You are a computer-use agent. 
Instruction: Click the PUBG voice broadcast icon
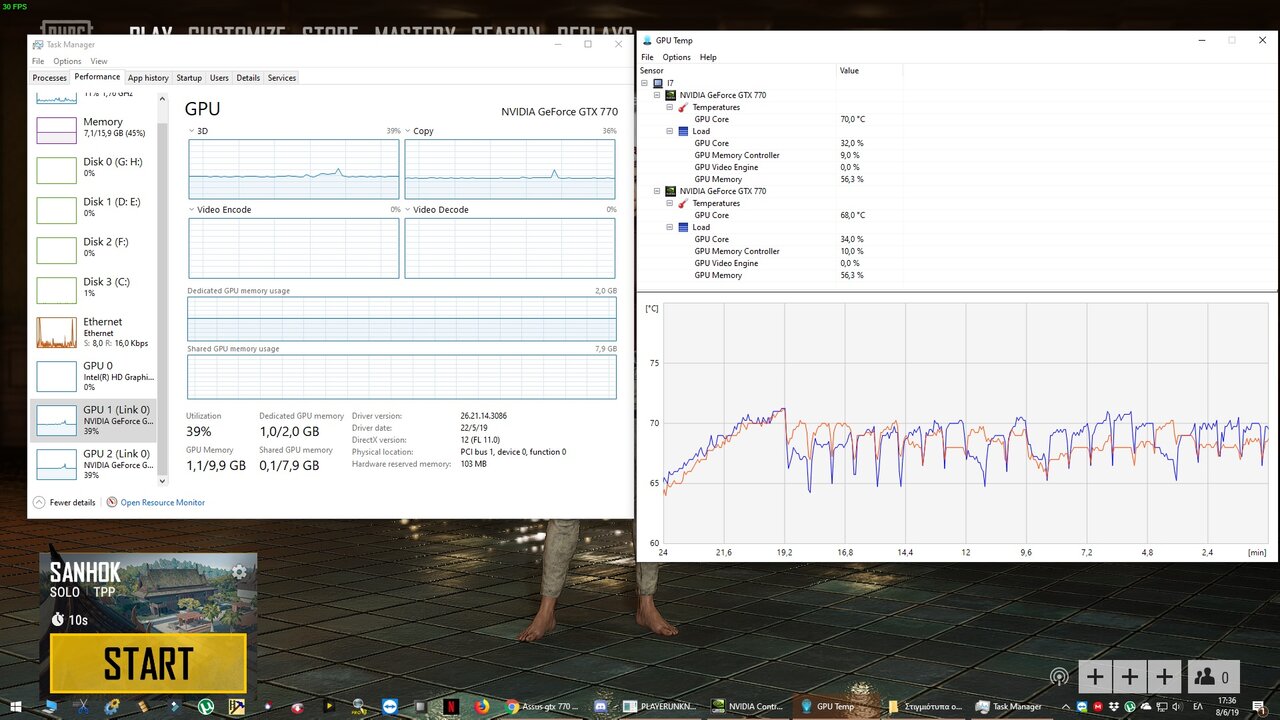pos(1058,677)
